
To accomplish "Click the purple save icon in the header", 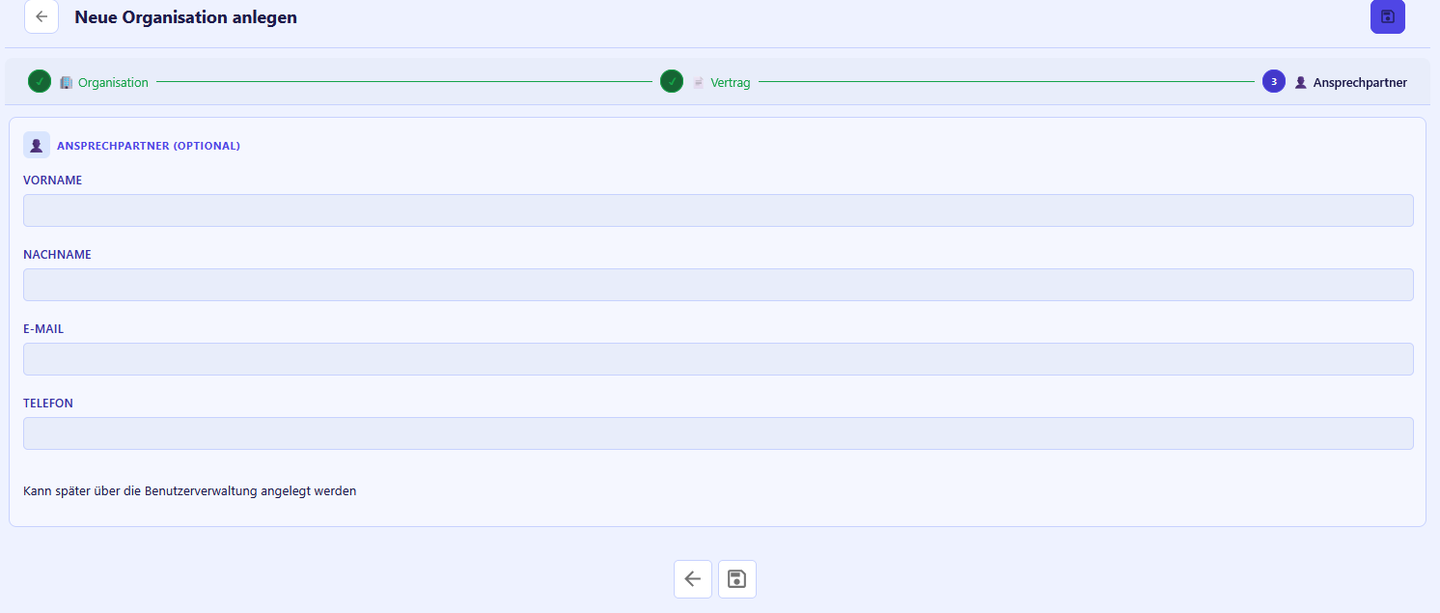I will (x=1387, y=17).
